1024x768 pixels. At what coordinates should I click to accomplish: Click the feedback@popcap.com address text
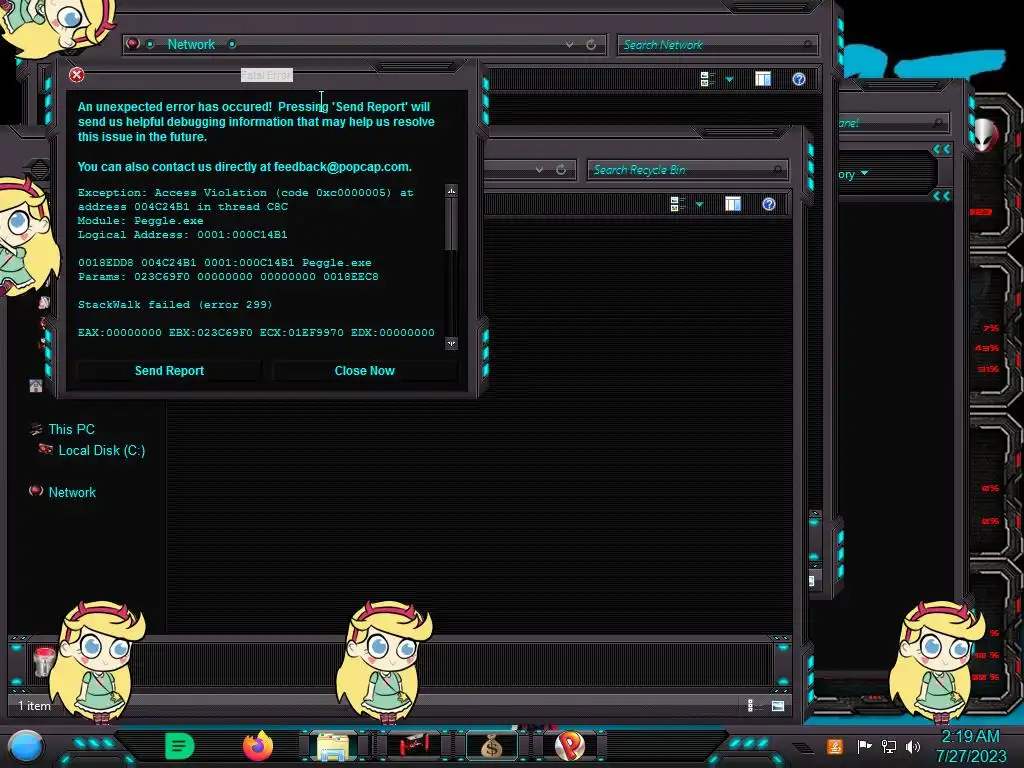point(342,167)
